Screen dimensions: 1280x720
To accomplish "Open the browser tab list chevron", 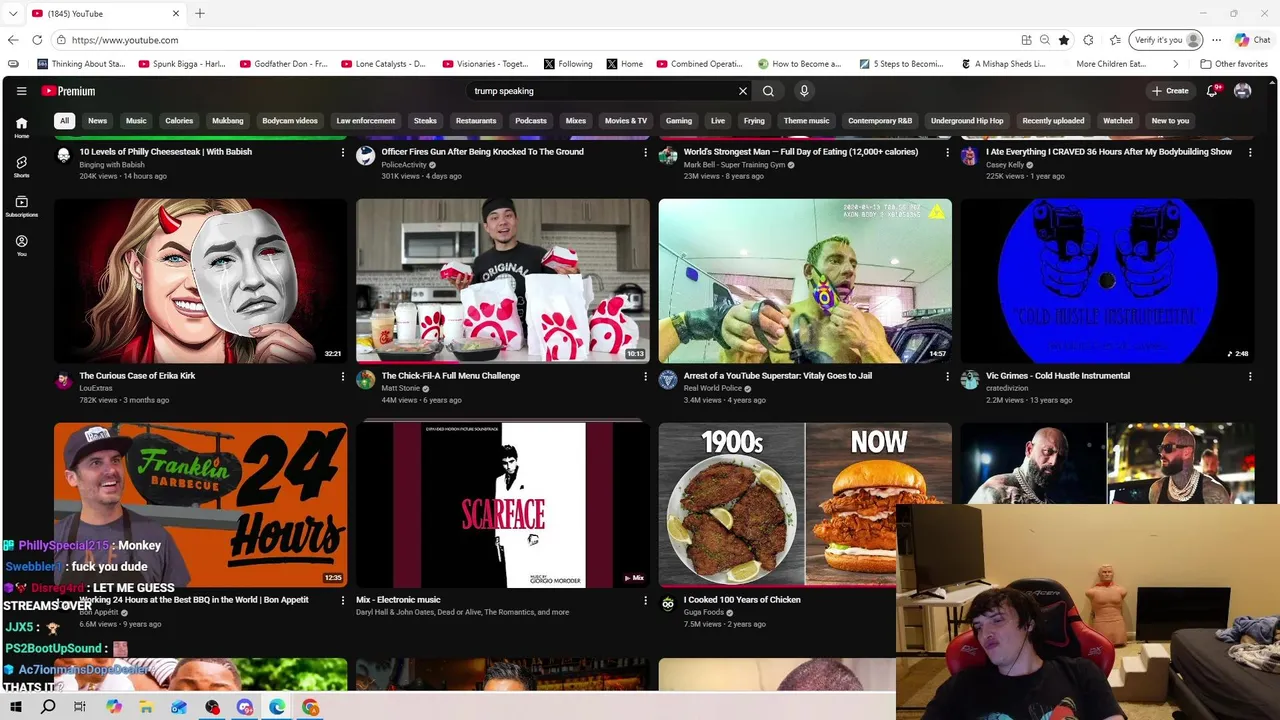I will coord(12,13).
